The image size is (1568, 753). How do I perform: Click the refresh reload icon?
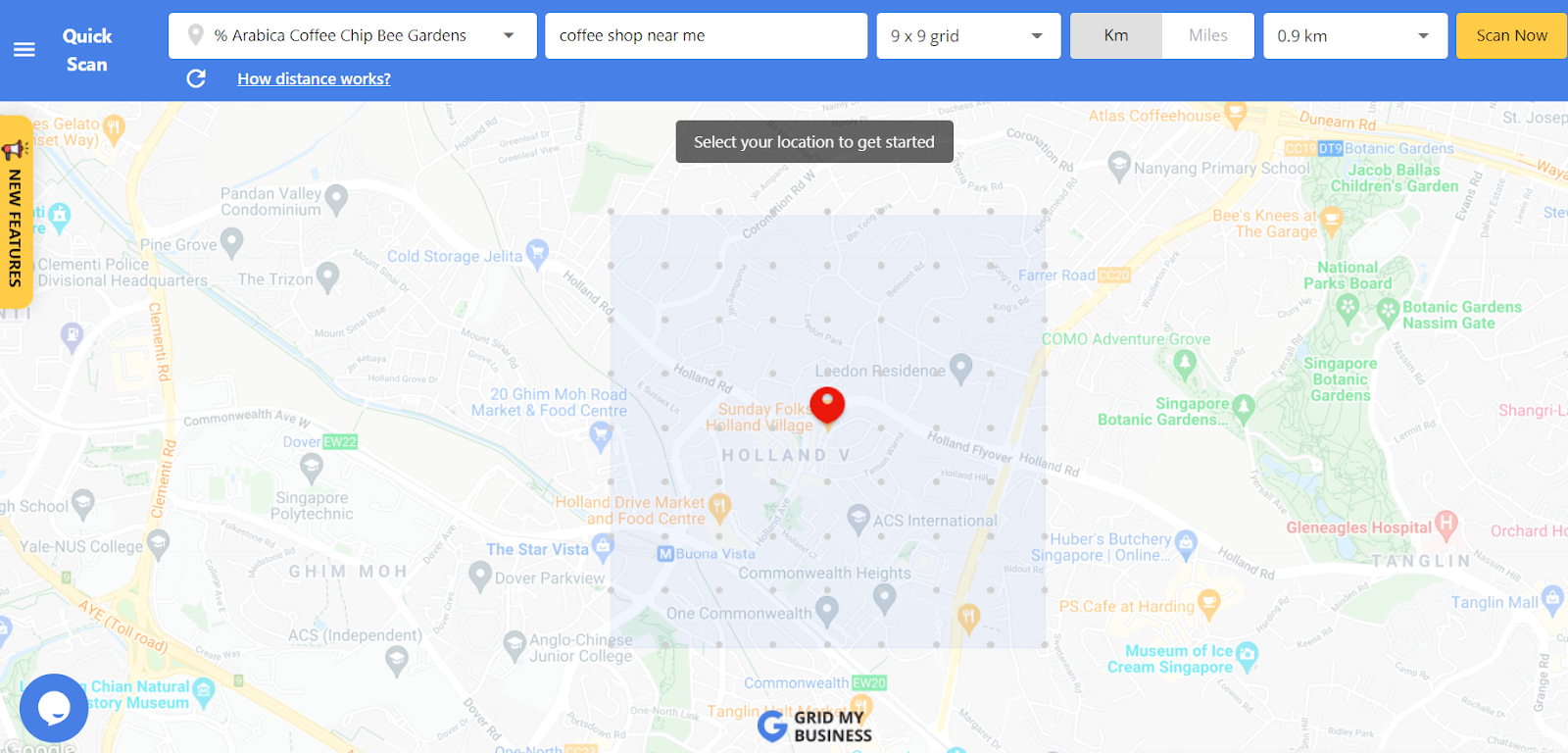196,78
